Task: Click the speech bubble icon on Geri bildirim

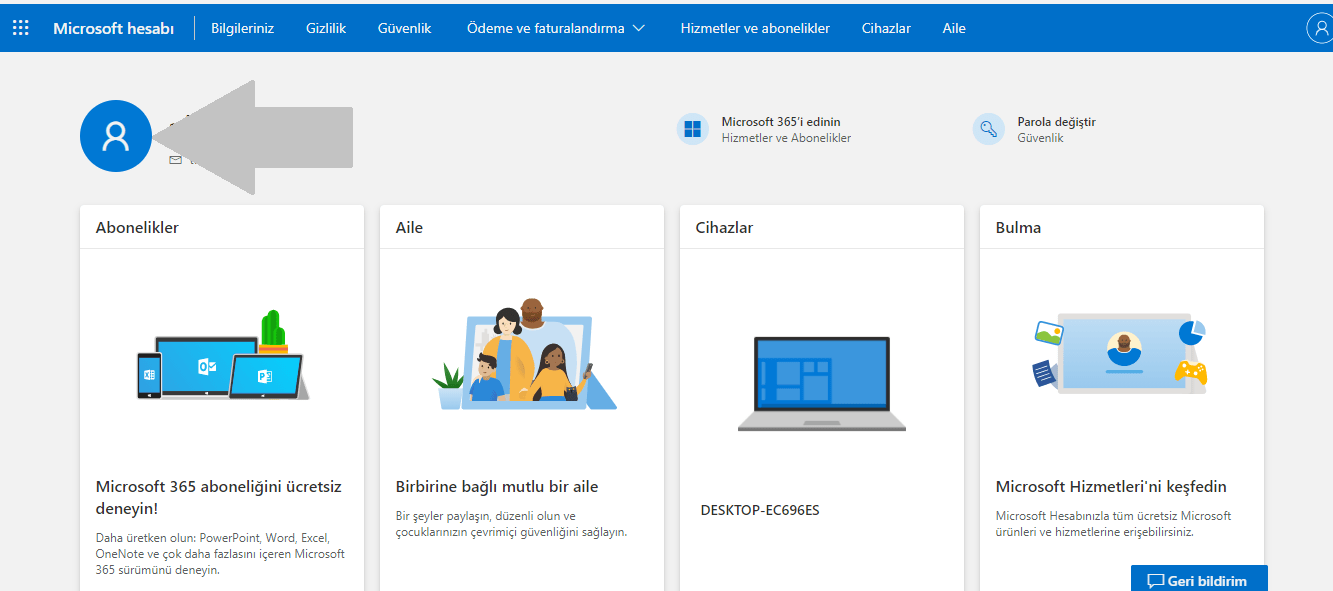Action: point(1157,580)
